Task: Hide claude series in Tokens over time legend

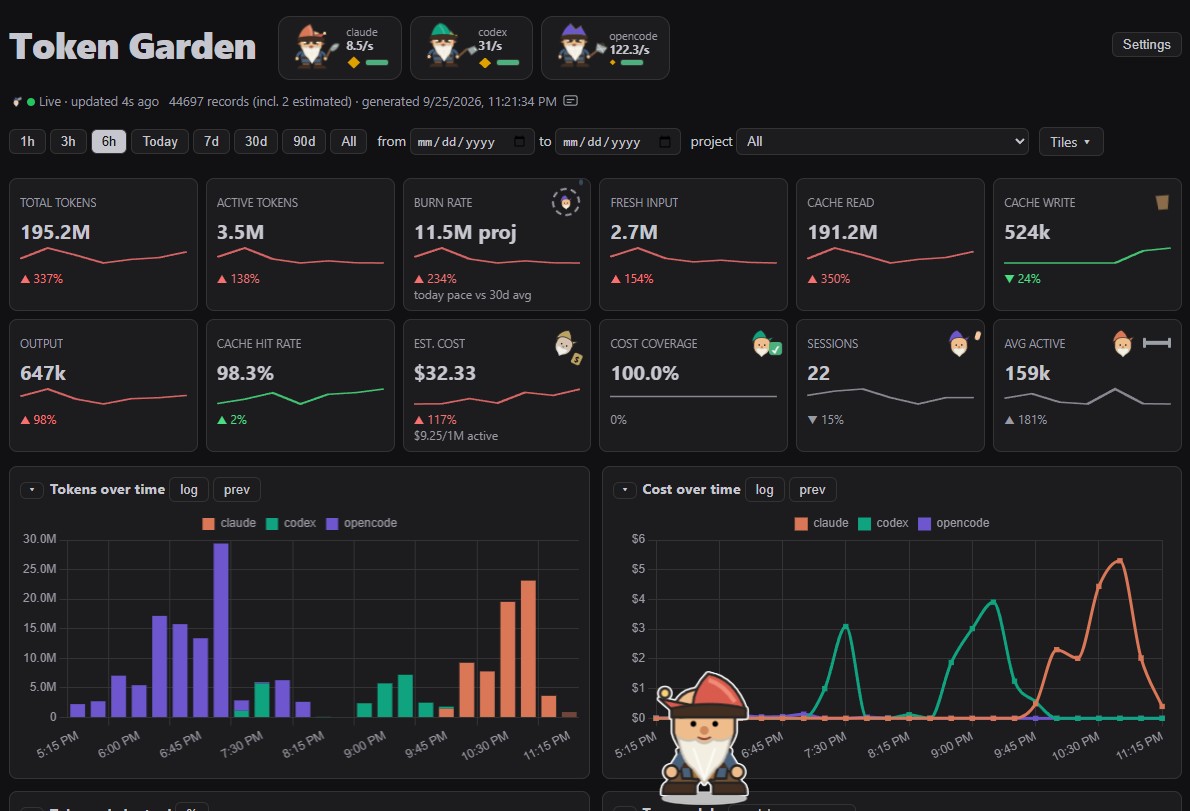Action: pyautogui.click(x=229, y=523)
